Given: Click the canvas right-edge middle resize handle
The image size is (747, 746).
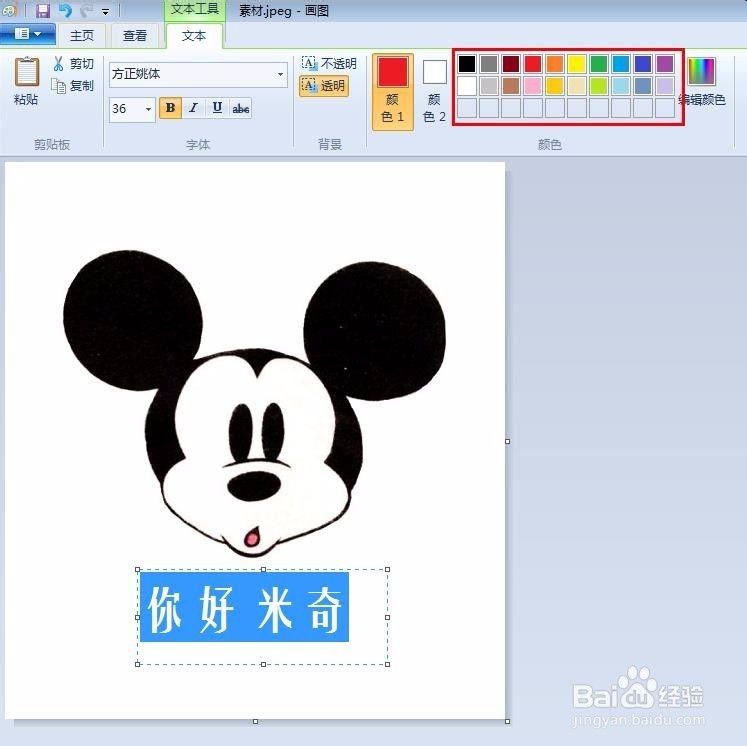Looking at the screenshot, I should [x=507, y=442].
